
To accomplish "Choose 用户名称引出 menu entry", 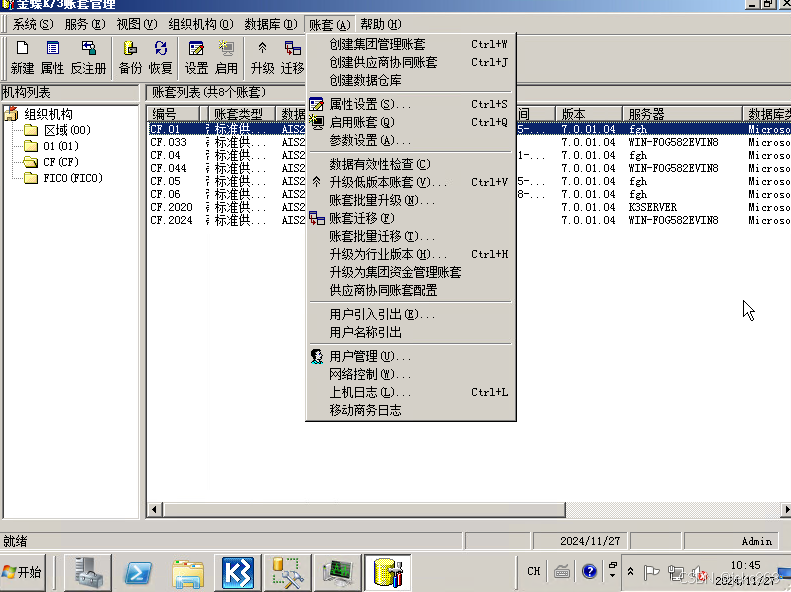I will tap(411, 332).
